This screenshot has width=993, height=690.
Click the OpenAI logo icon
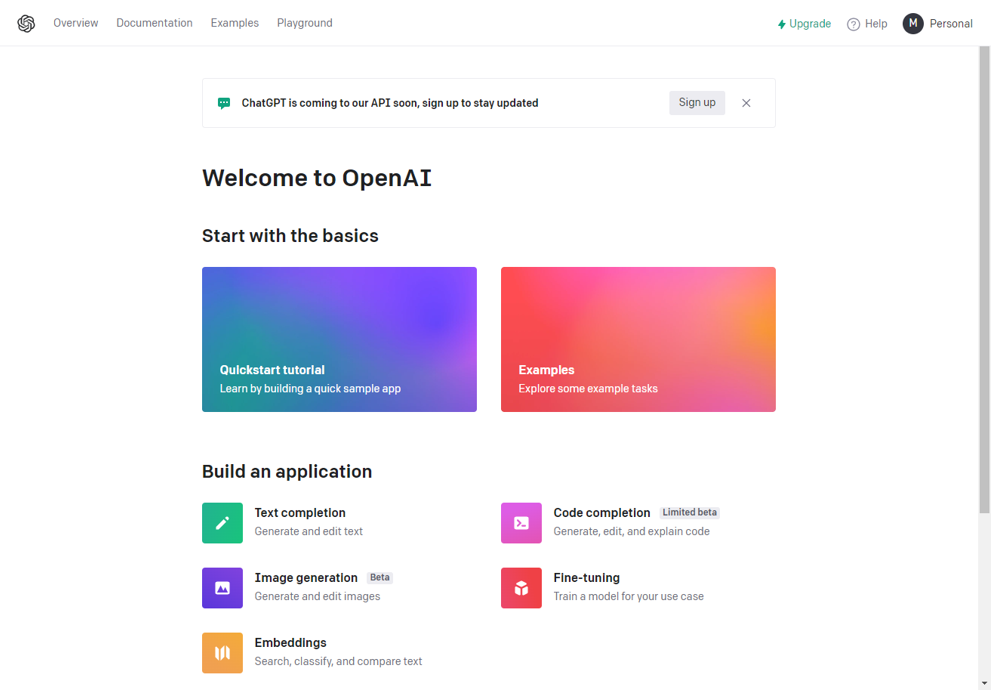26,23
